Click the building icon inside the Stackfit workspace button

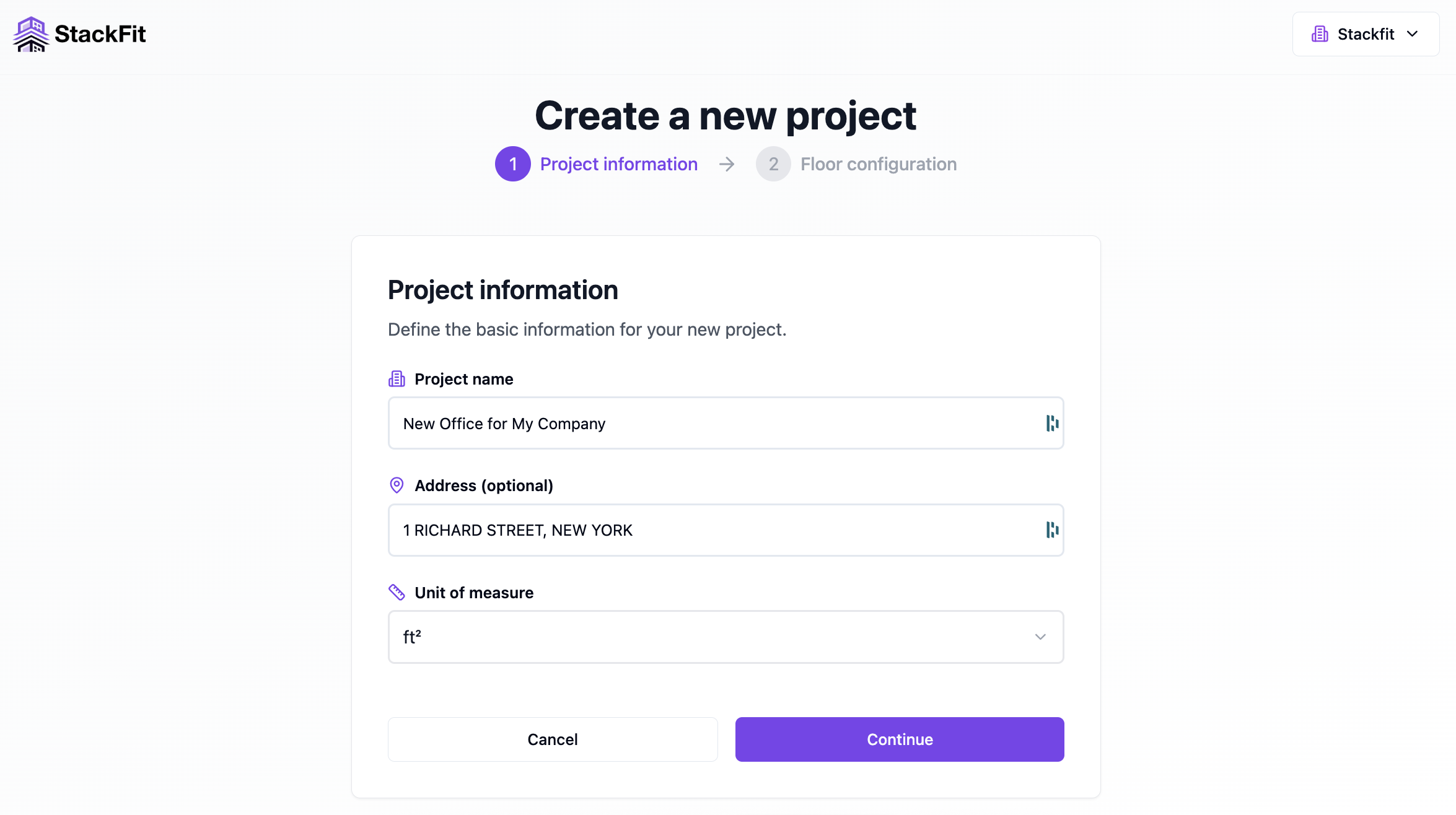(x=1320, y=34)
